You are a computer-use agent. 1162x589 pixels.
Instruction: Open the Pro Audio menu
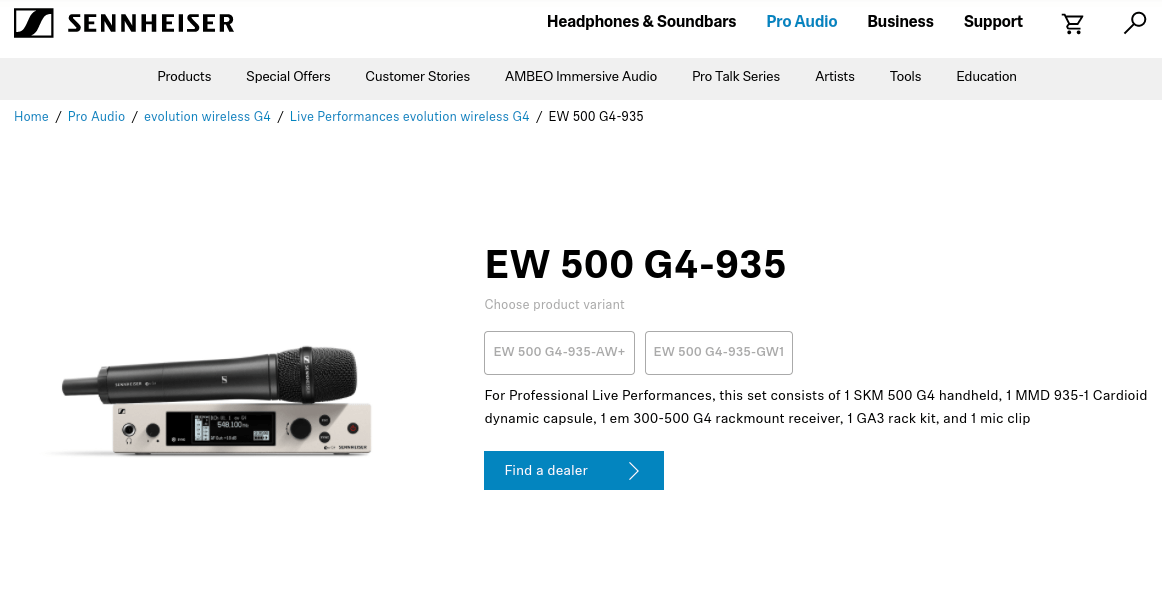pyautogui.click(x=801, y=21)
